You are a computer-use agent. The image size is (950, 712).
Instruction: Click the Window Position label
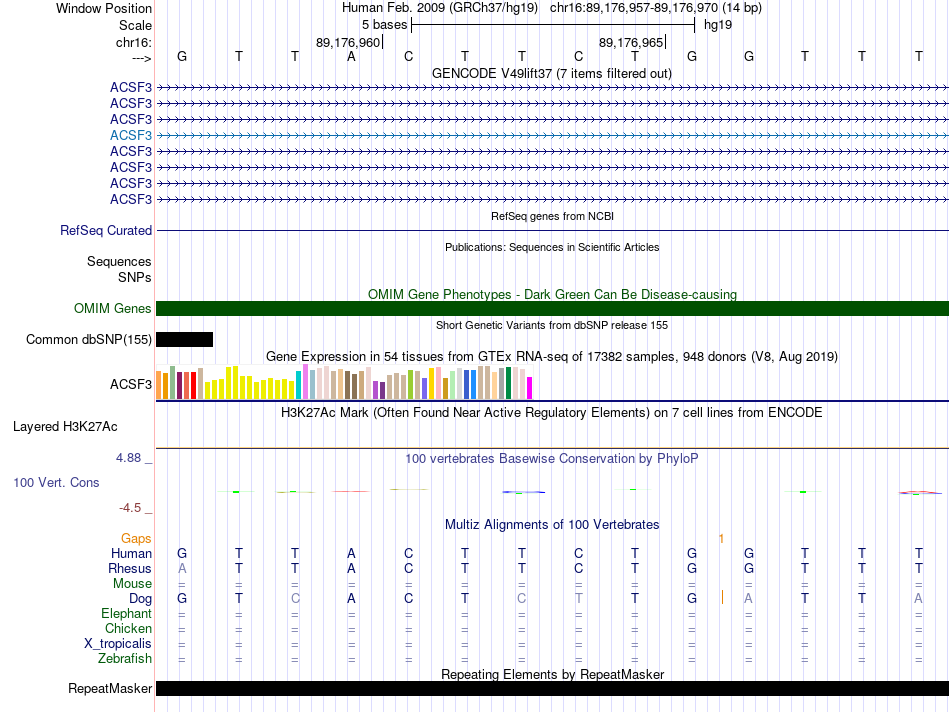point(104,8)
